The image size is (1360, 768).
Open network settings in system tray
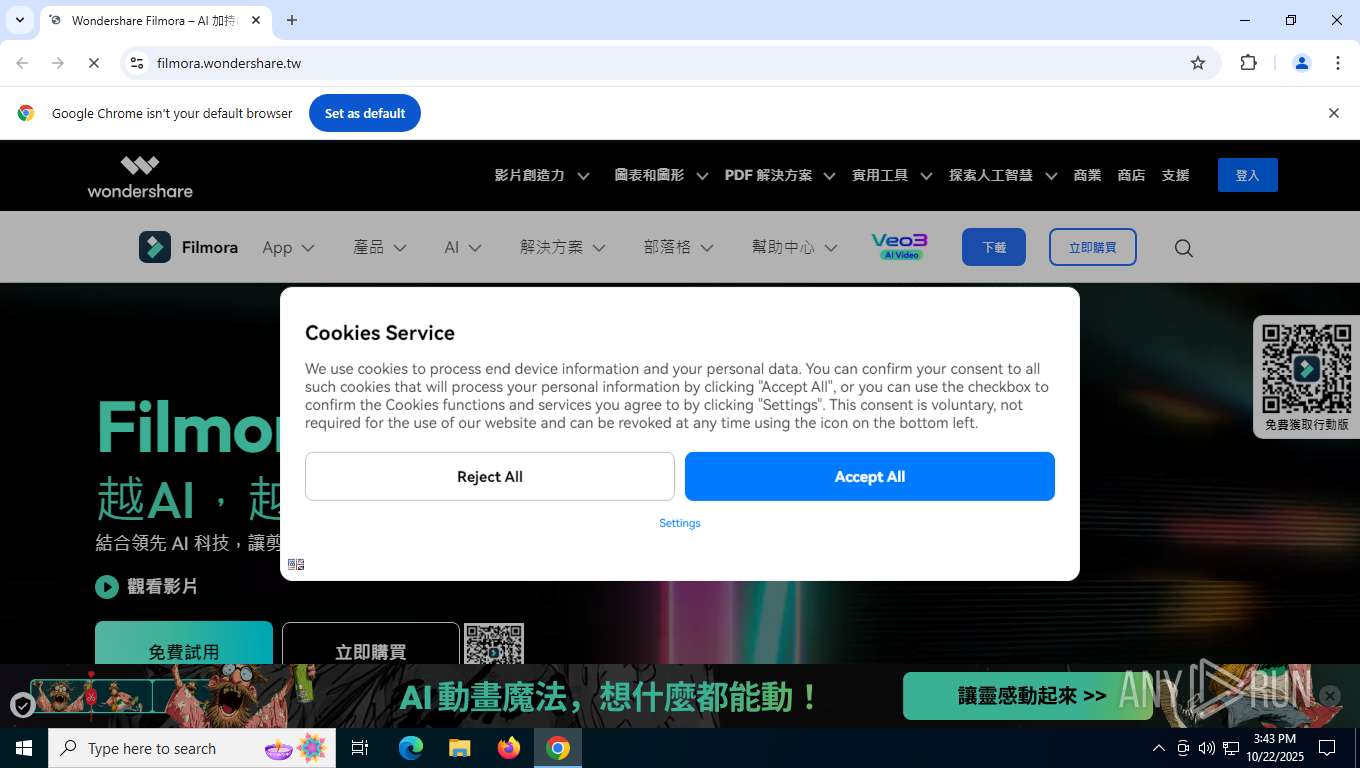pyautogui.click(x=1231, y=748)
